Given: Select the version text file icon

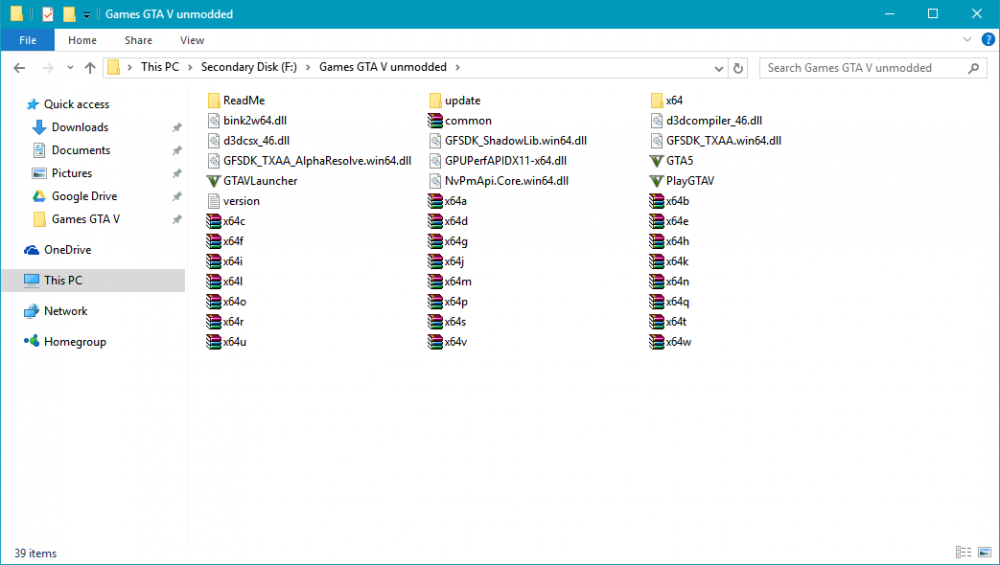Looking at the screenshot, I should click(x=214, y=201).
